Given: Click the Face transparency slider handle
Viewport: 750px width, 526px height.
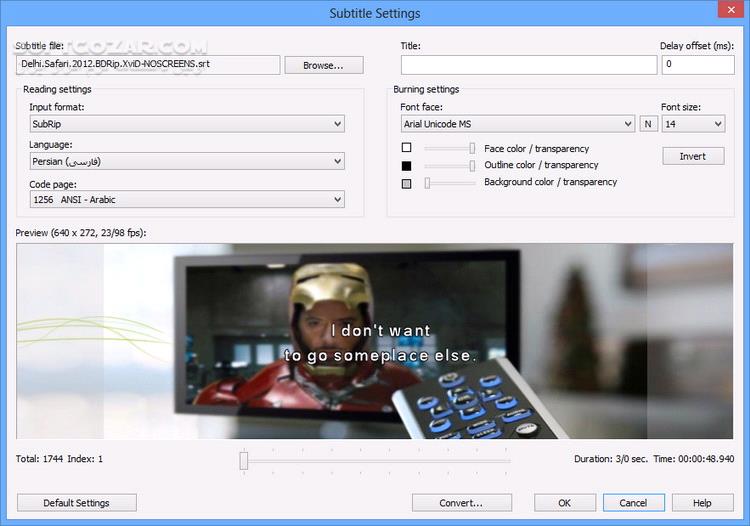Looking at the screenshot, I should pos(472,148).
